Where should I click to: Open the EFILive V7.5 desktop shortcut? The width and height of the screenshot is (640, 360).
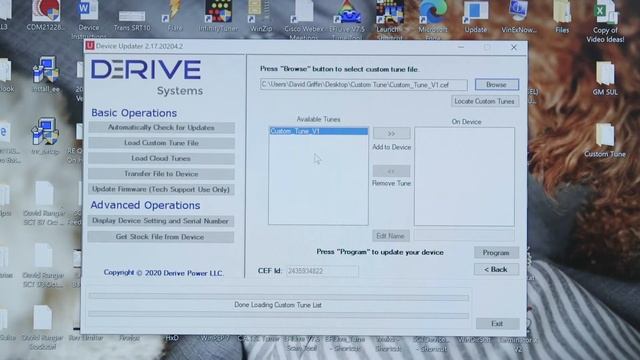(347, 20)
